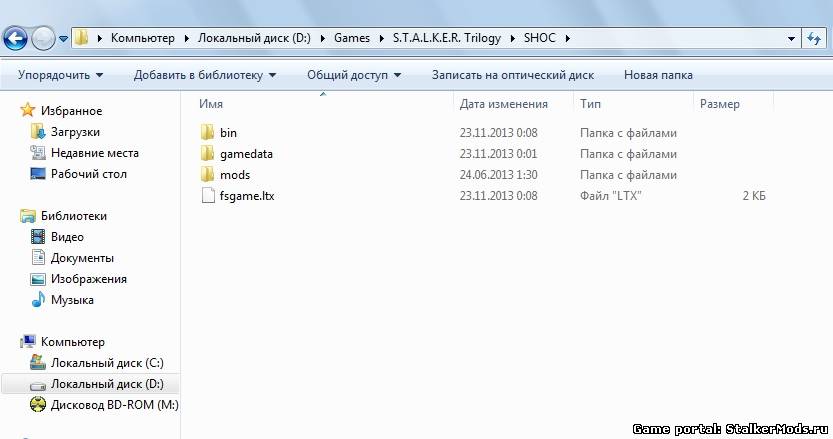Select Библиотеки in navigation pane
The width and height of the screenshot is (833, 439).
[x=74, y=216]
